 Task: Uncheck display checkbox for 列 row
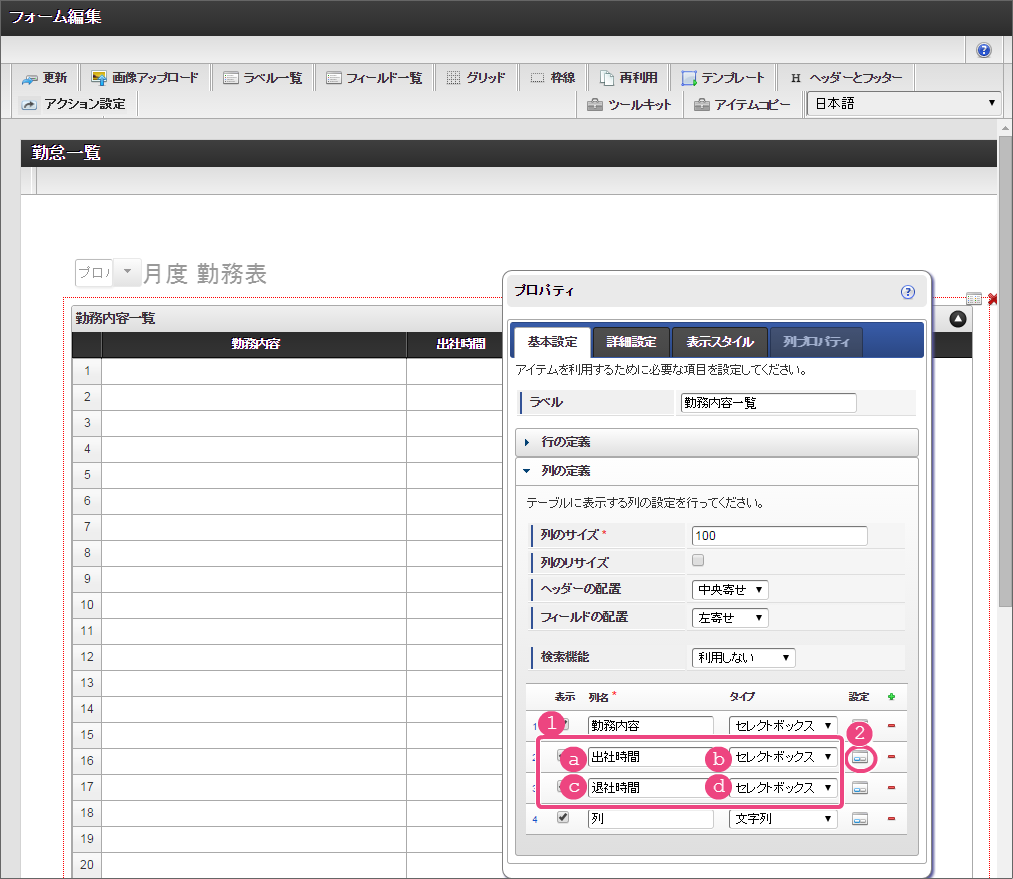[x=563, y=817]
